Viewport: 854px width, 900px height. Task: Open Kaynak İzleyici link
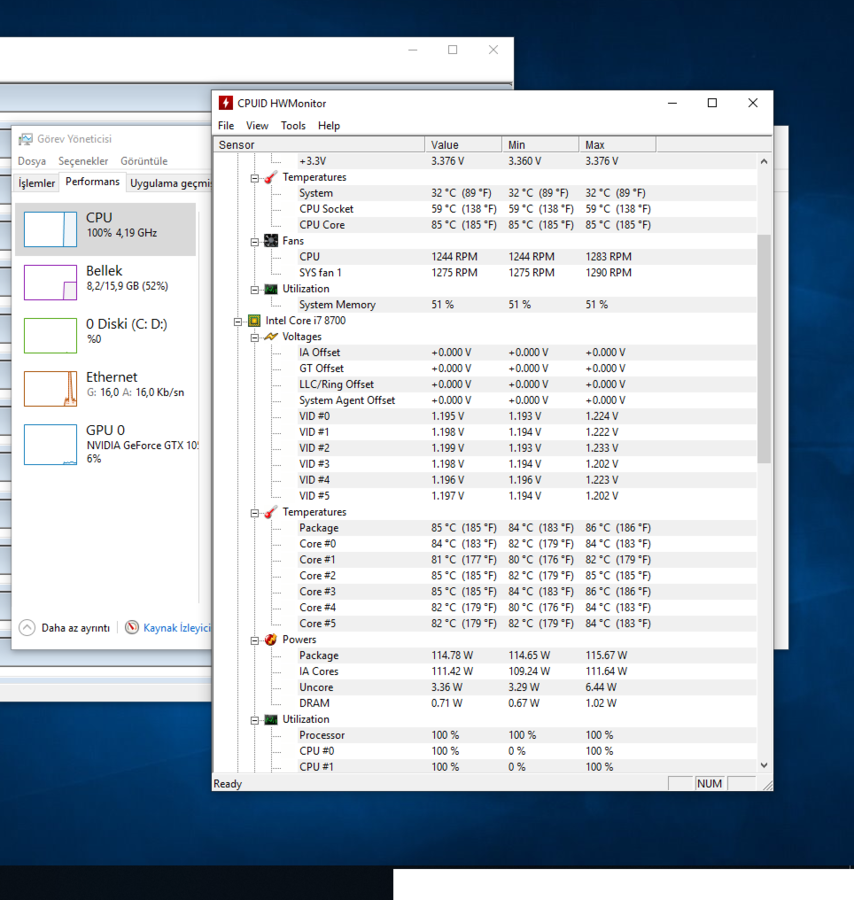[x=176, y=628]
